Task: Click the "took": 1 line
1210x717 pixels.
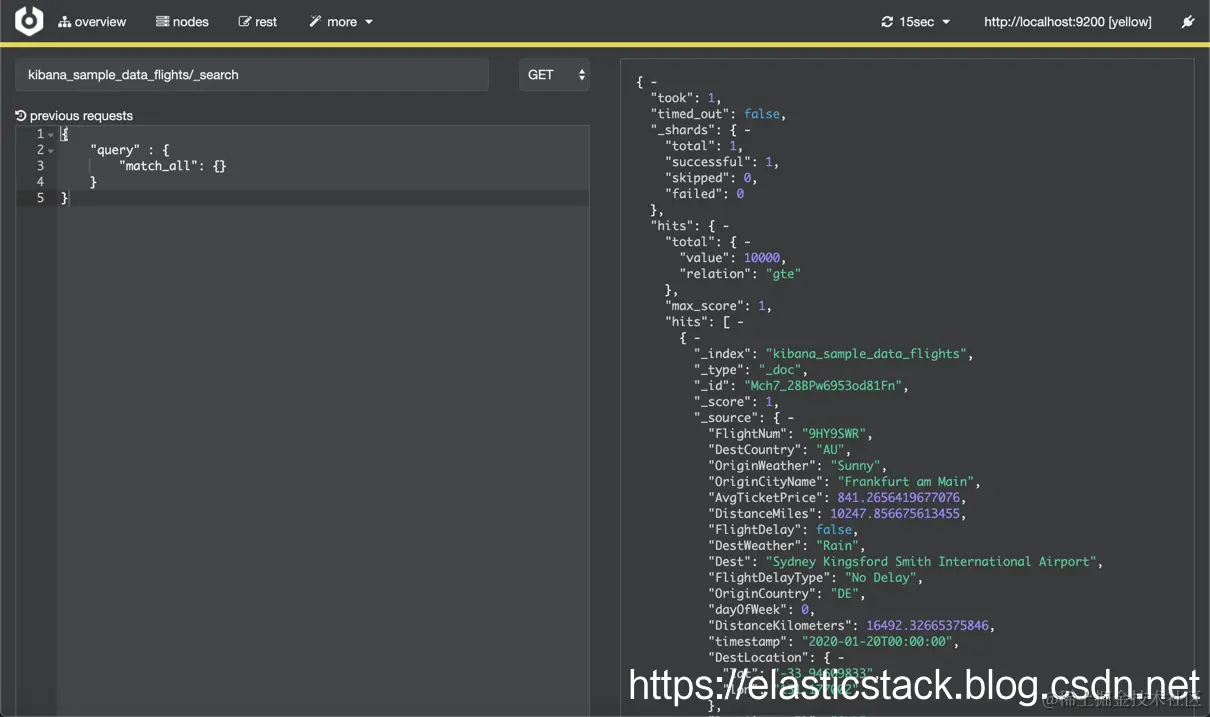Action: point(685,98)
